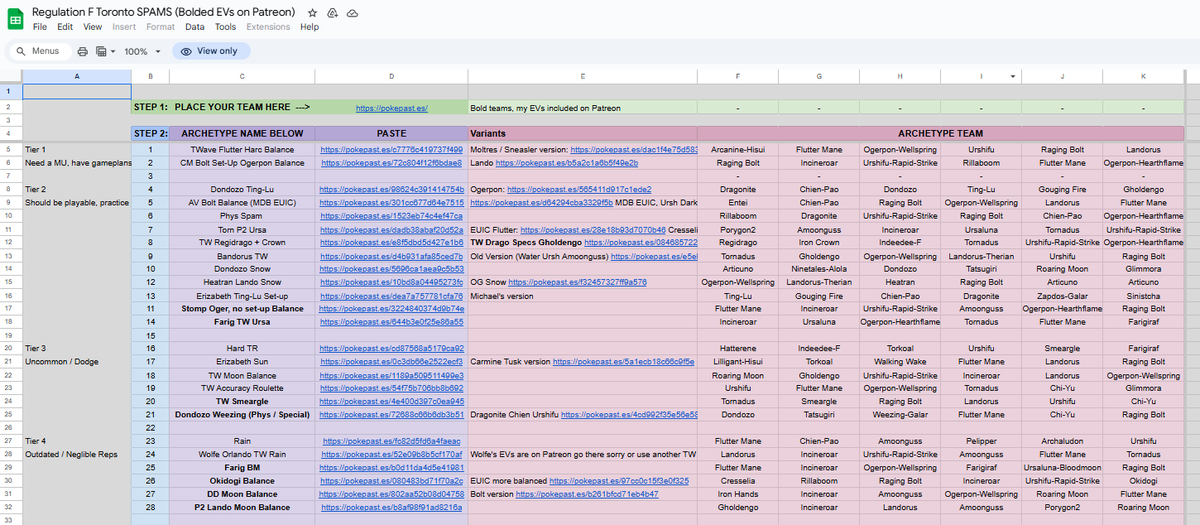The height and width of the screenshot is (525, 1200).
Task: Select the 'ARCHETYPE TEAM' header cell
Action: pos(940,133)
